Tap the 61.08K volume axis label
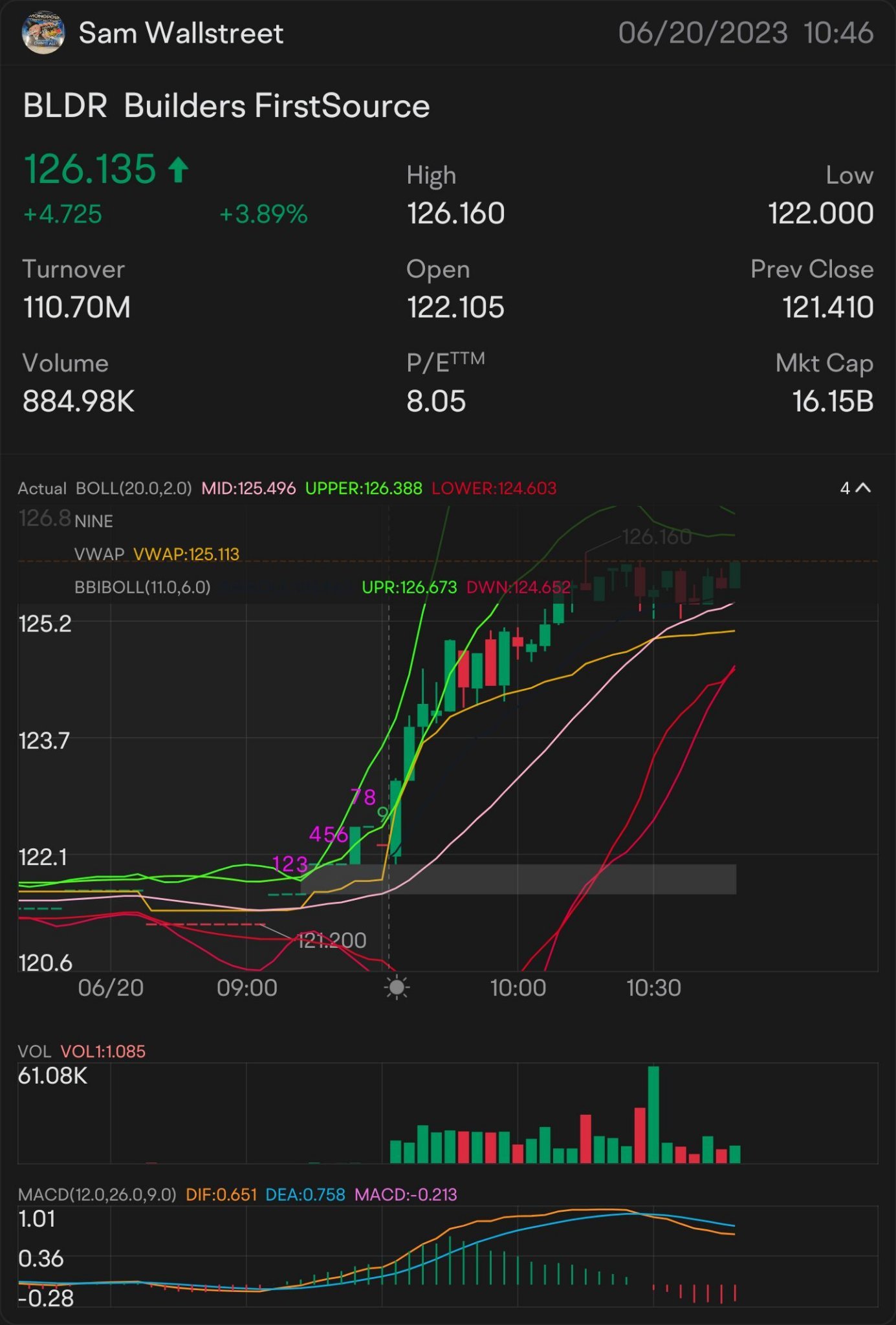The height and width of the screenshot is (1325, 896). point(52,1075)
